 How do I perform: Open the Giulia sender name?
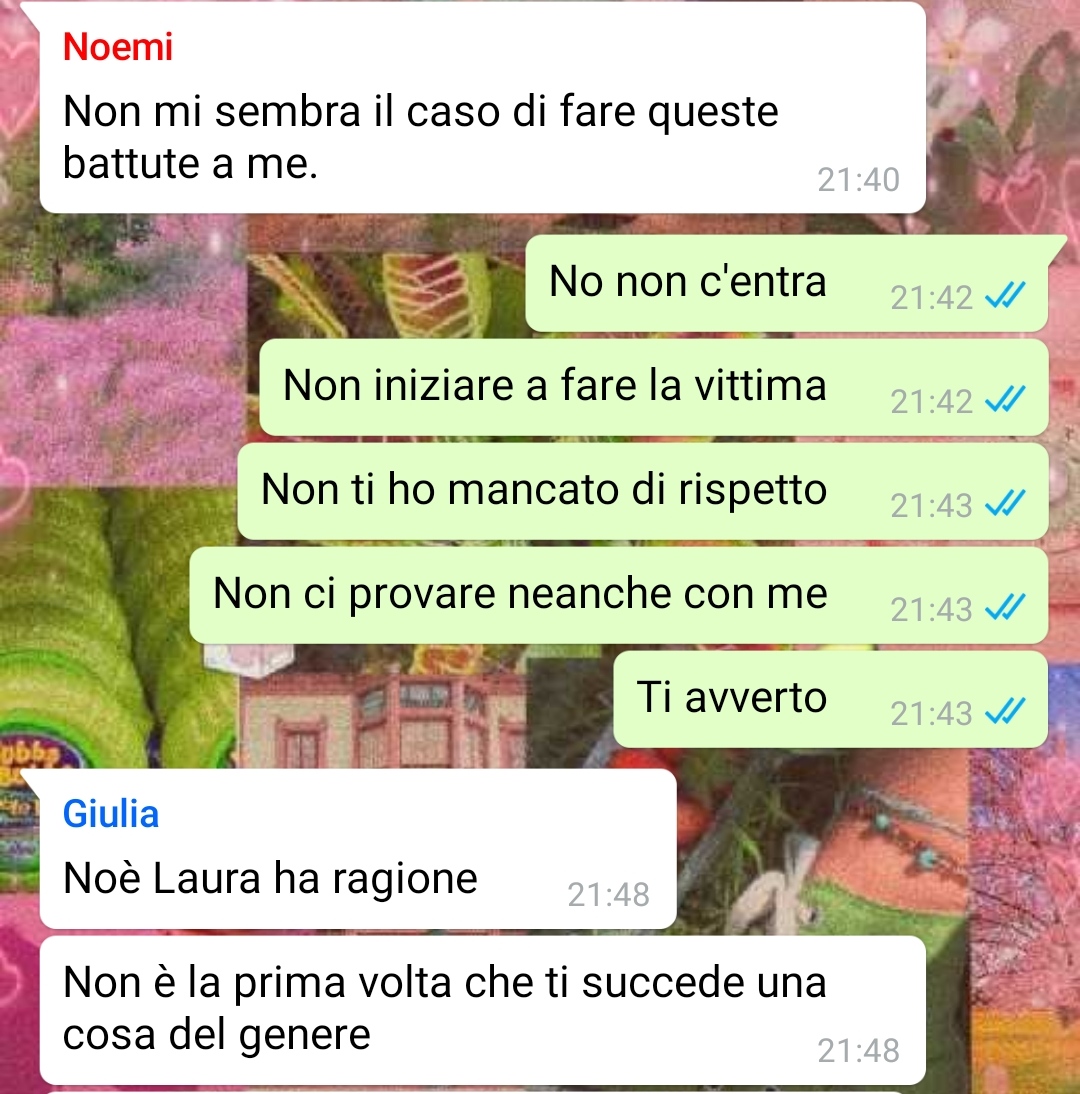pyautogui.click(x=111, y=814)
